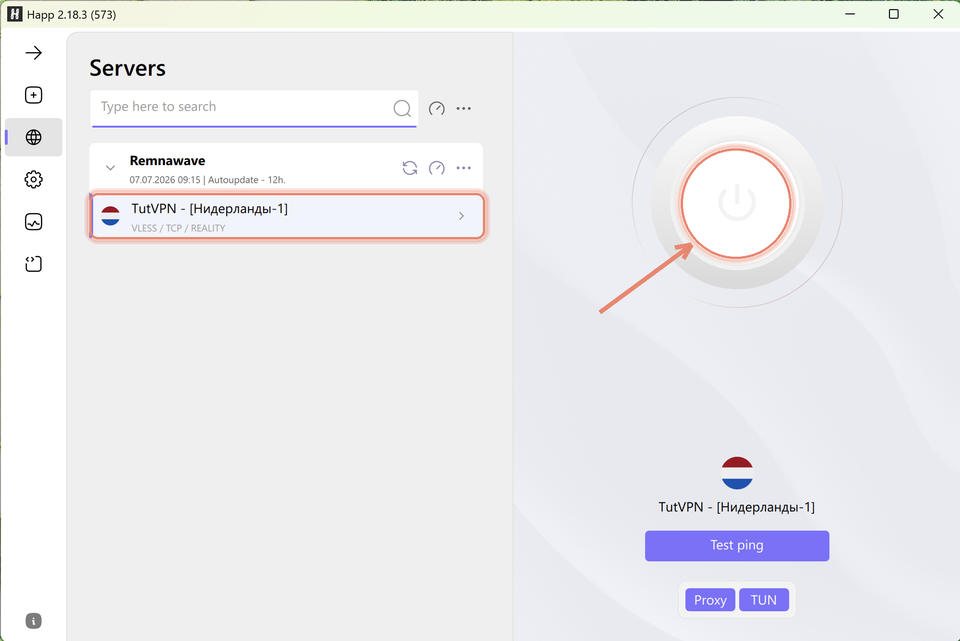Minimize the Happ window

tap(850, 14)
